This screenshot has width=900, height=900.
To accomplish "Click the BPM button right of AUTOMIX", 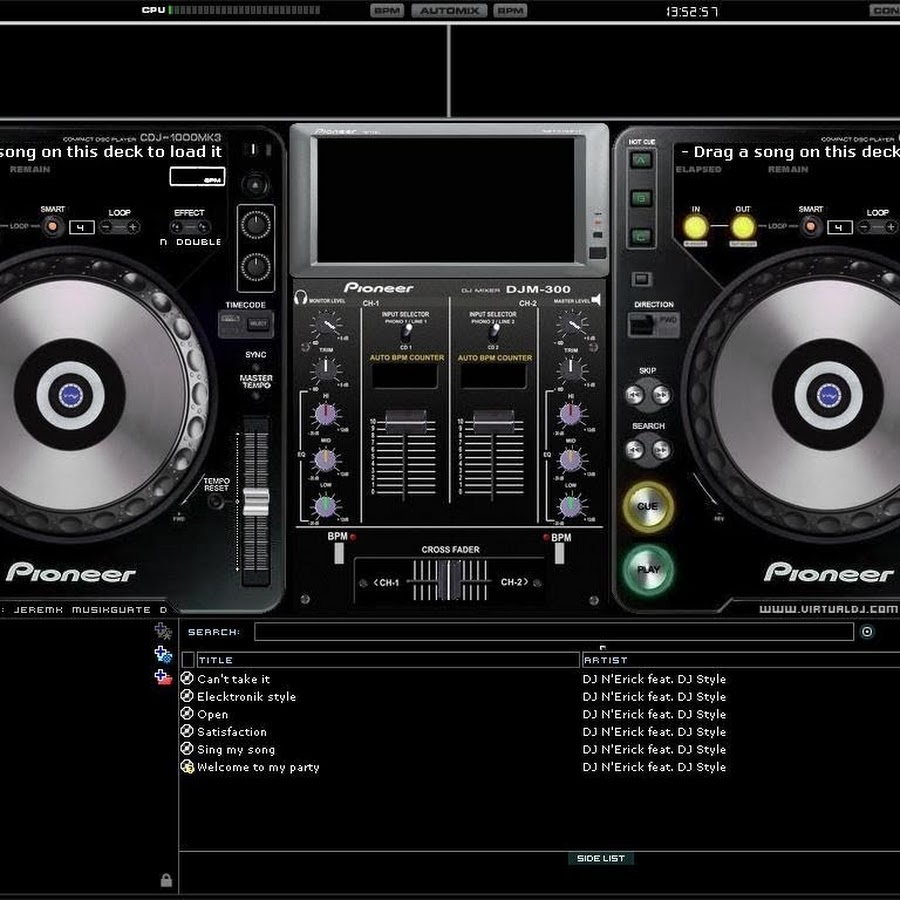I will (x=510, y=11).
